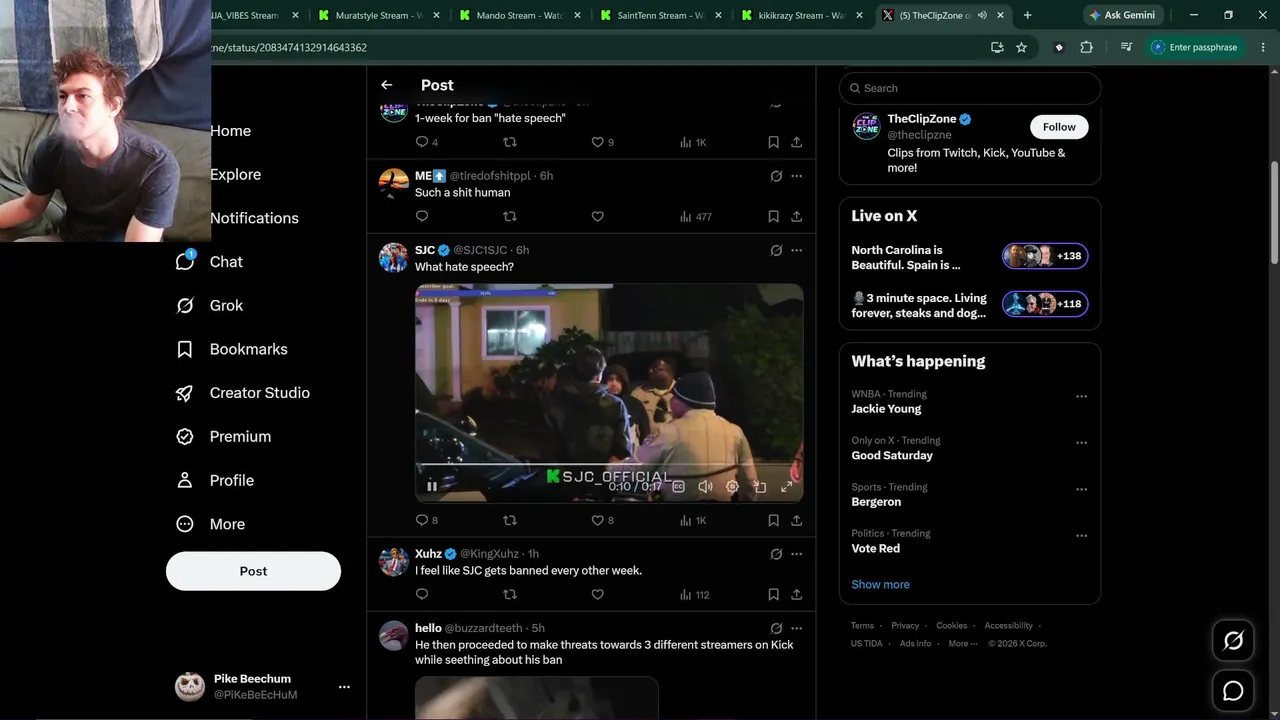The height and width of the screenshot is (720, 1280).
Task: Share the "1-week for ban" post
Action: point(797,142)
